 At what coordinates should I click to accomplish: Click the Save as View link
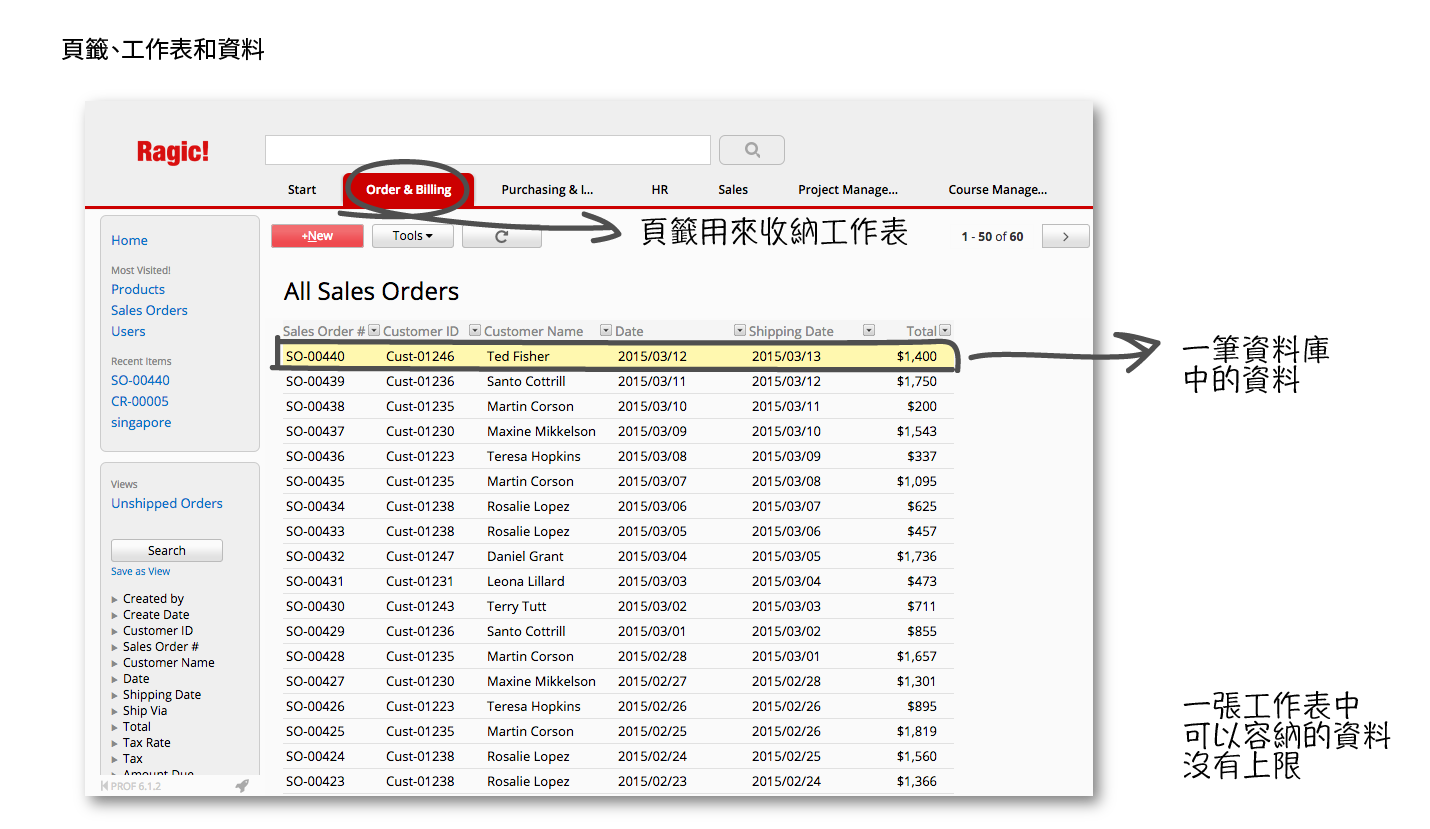point(140,572)
